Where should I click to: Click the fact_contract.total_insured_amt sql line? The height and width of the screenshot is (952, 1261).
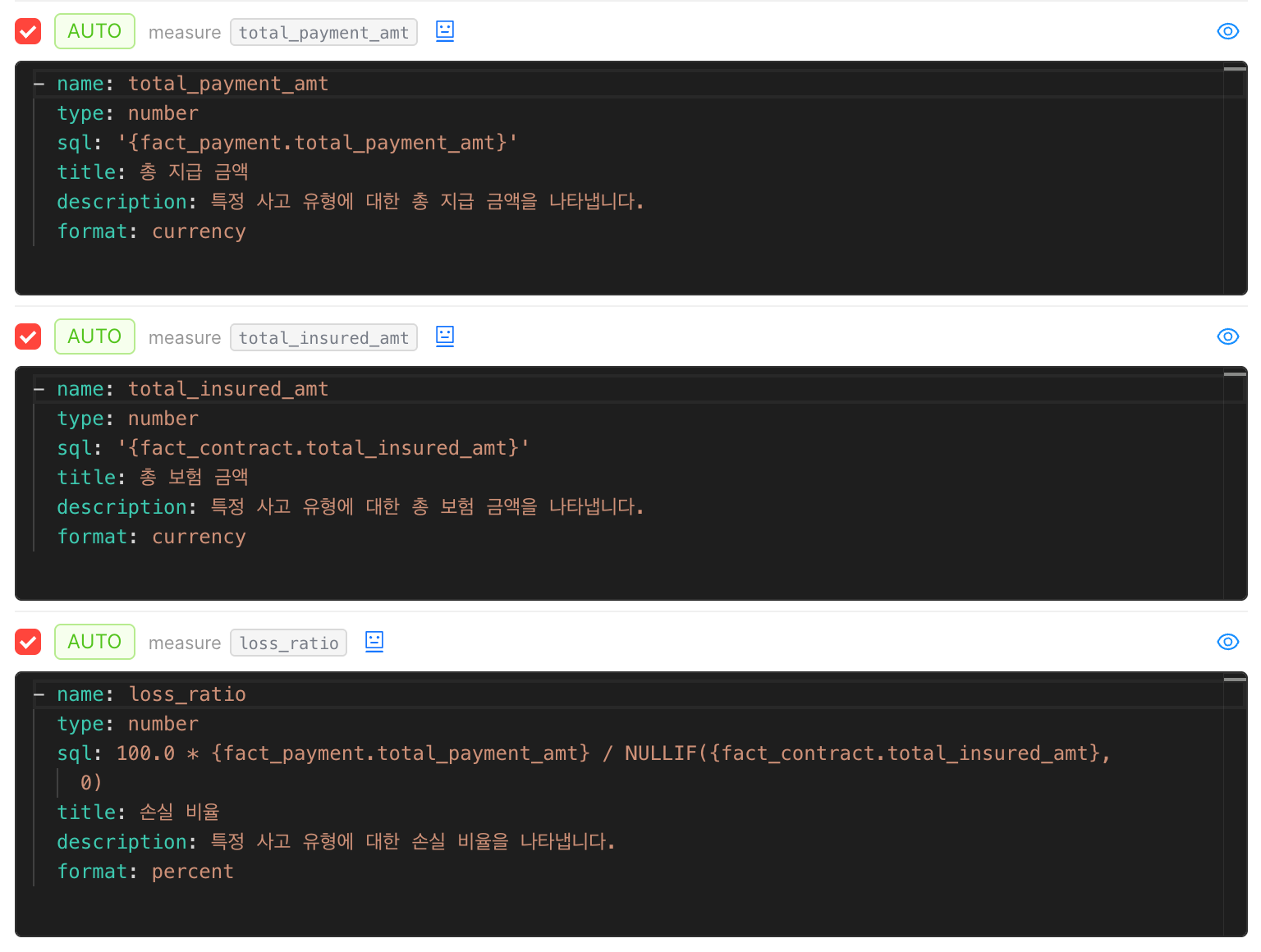pos(293,448)
